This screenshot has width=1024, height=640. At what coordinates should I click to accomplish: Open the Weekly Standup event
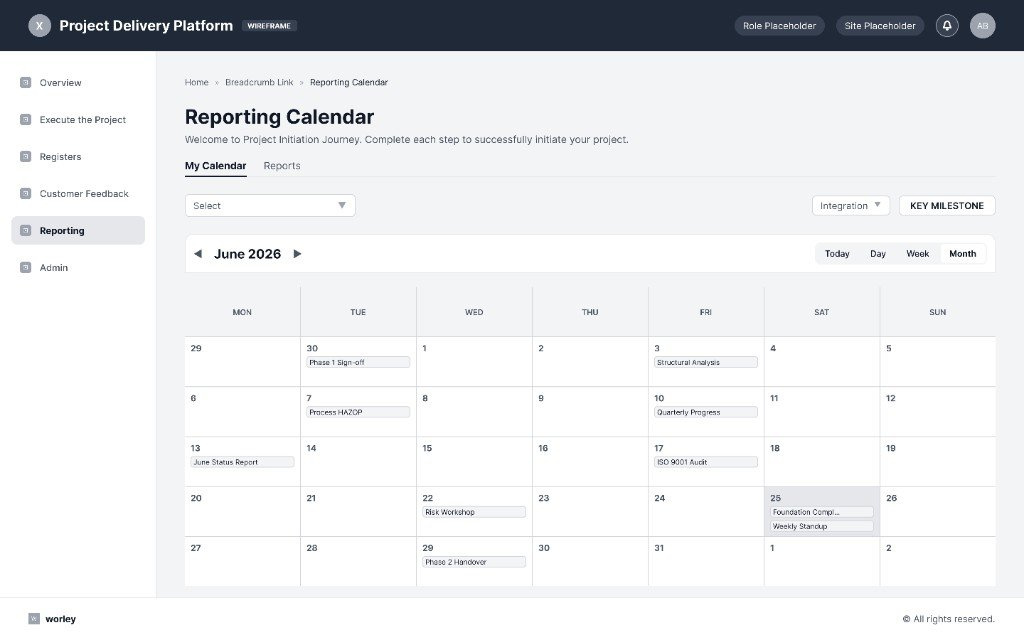822,526
